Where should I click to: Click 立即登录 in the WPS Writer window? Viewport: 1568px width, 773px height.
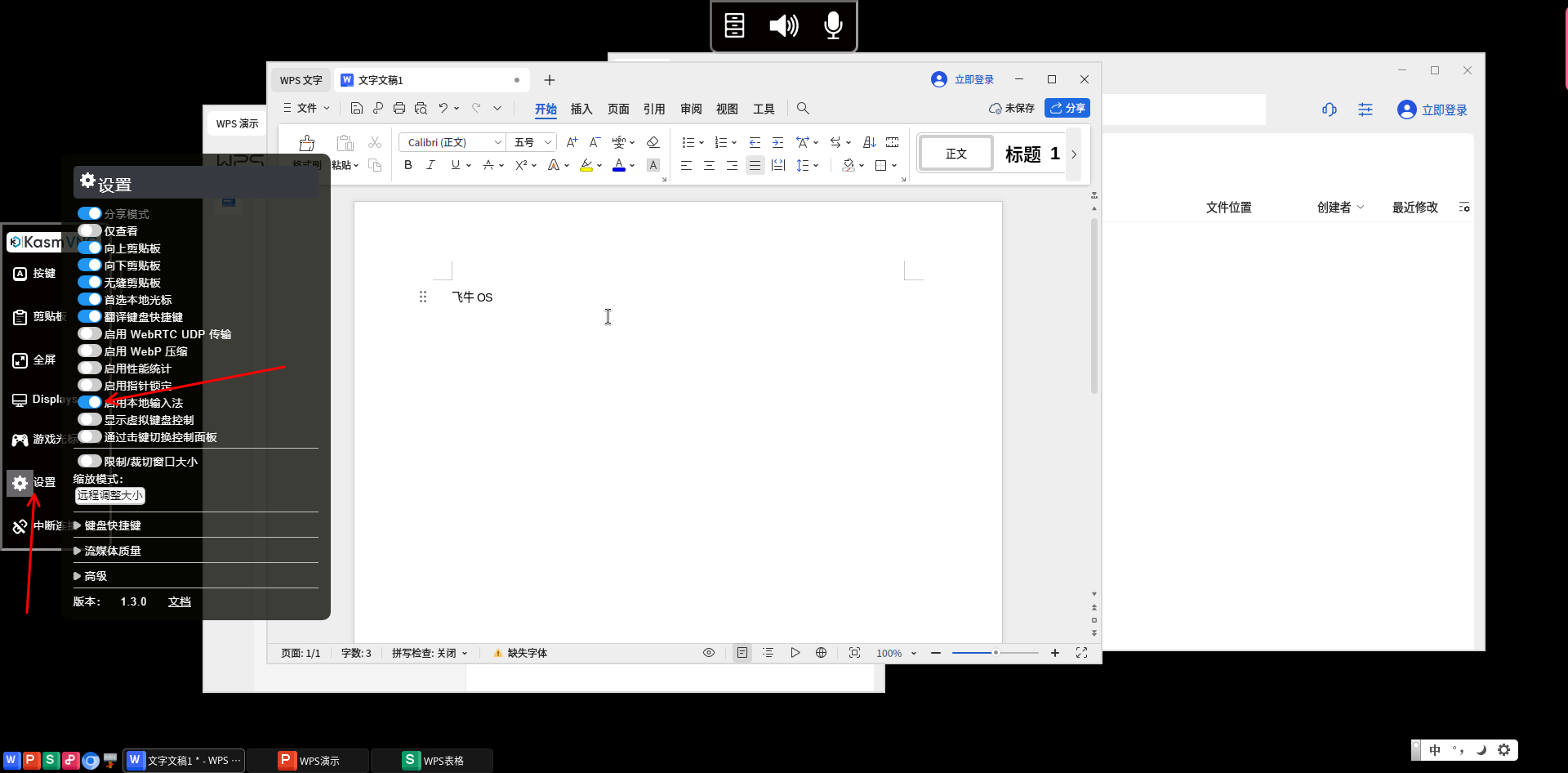click(x=962, y=79)
